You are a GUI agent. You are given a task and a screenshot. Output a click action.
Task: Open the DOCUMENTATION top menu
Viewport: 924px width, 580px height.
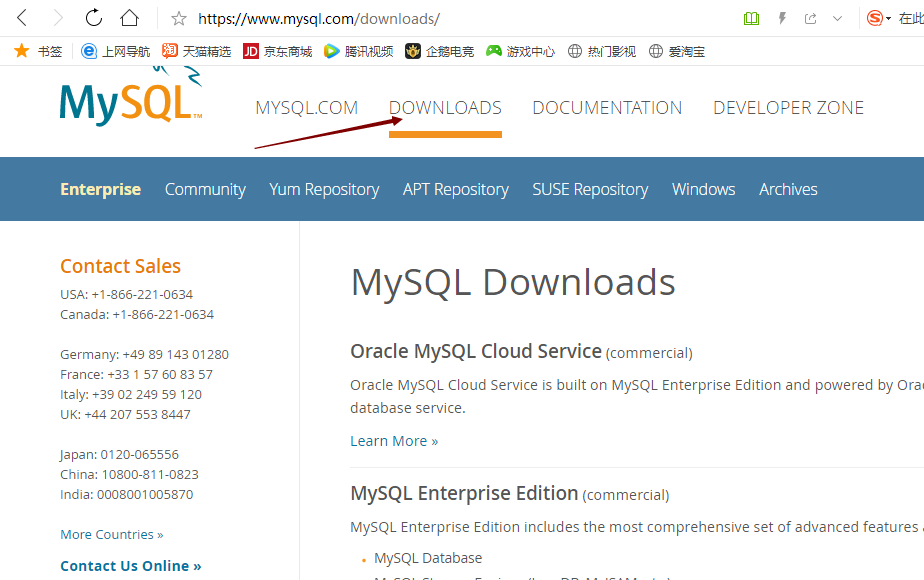click(607, 108)
